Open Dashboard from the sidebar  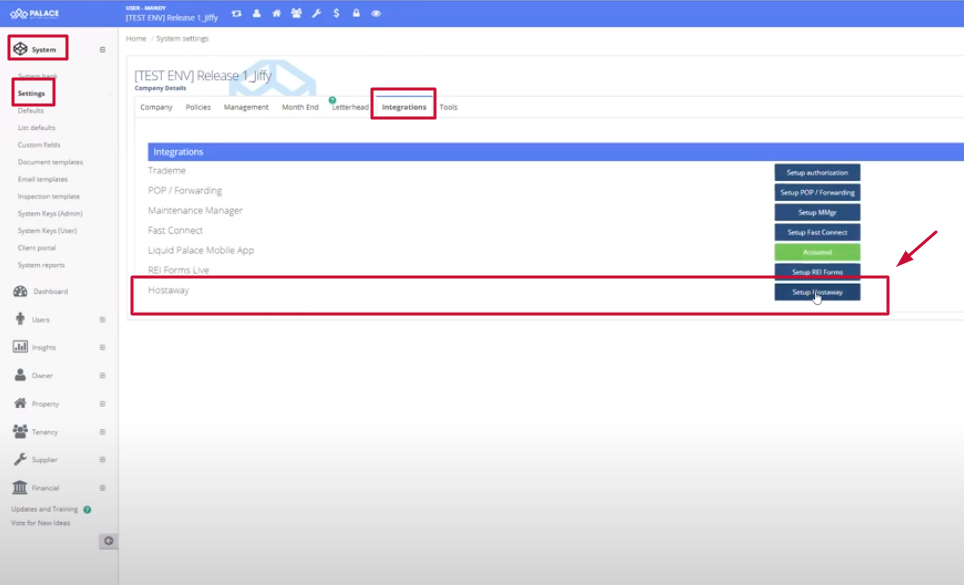[50, 292]
